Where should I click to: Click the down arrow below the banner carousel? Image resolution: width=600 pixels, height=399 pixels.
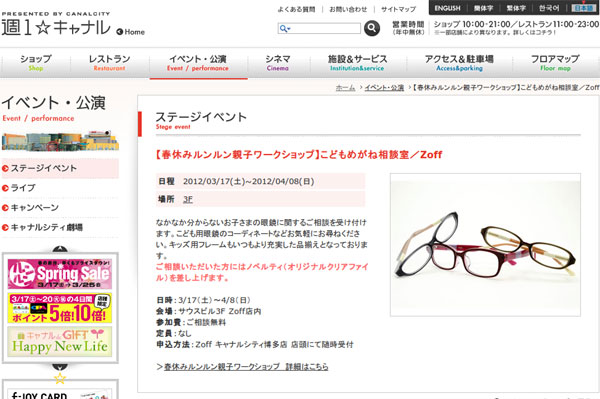pyautogui.click(x=60, y=367)
